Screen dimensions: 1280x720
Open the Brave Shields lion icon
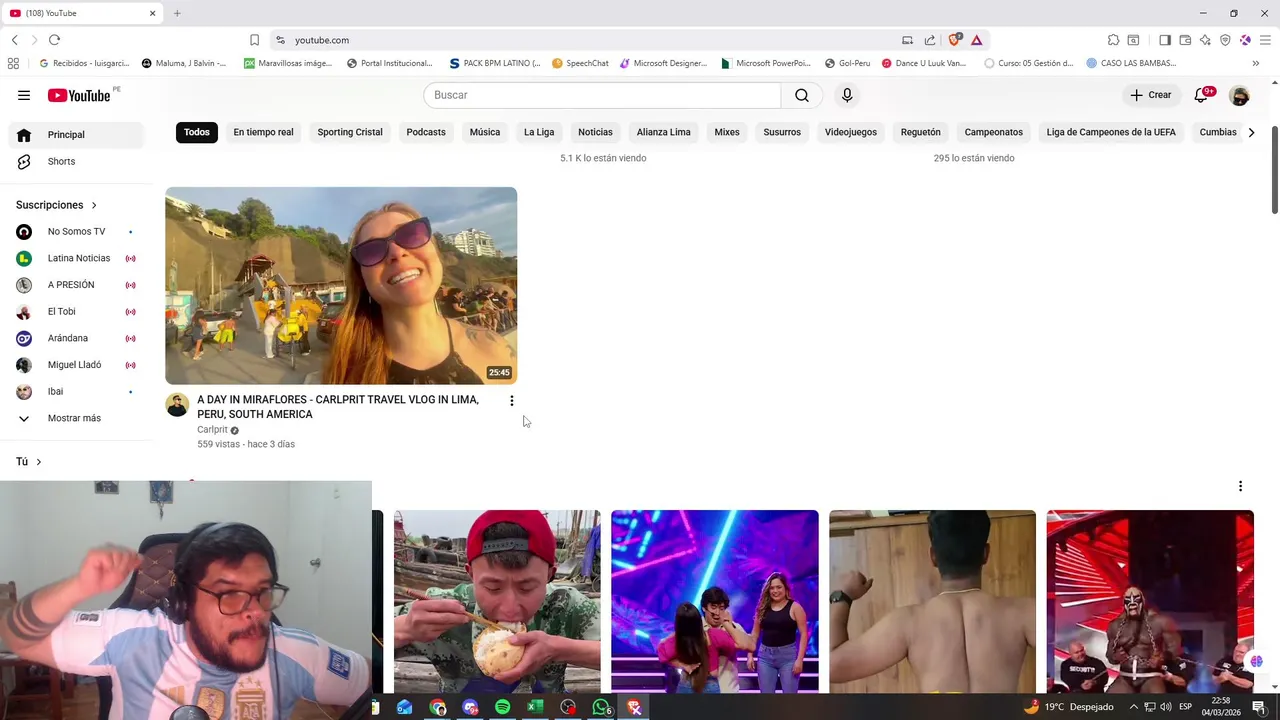954,40
